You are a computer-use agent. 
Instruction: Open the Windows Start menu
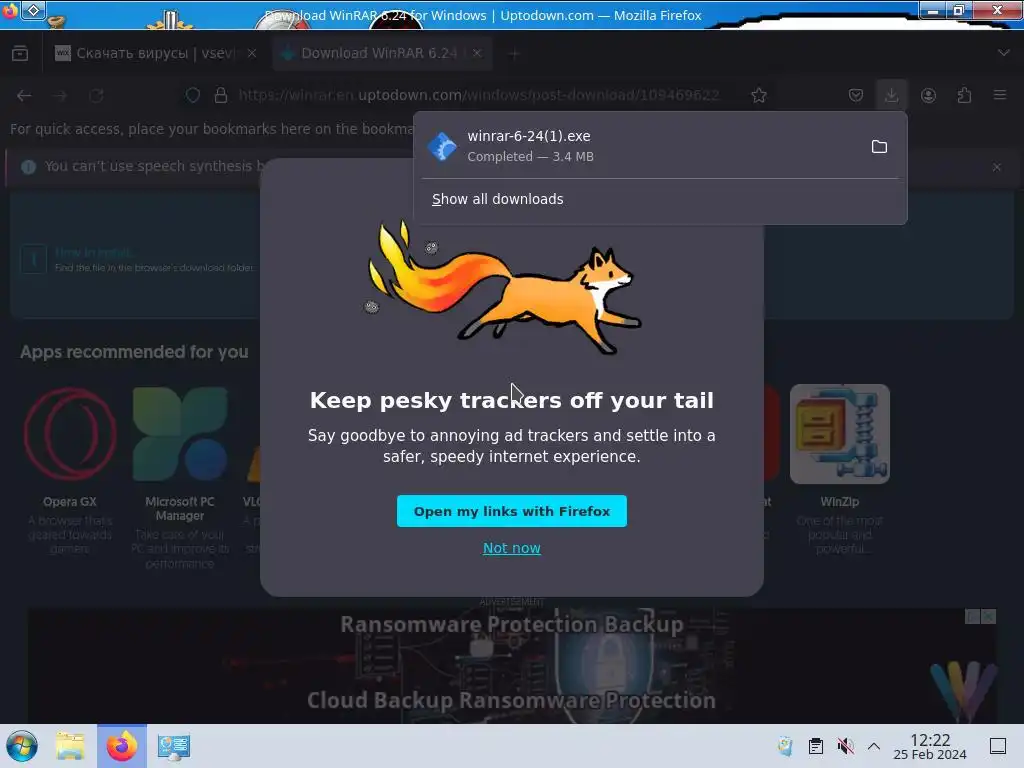pos(22,746)
